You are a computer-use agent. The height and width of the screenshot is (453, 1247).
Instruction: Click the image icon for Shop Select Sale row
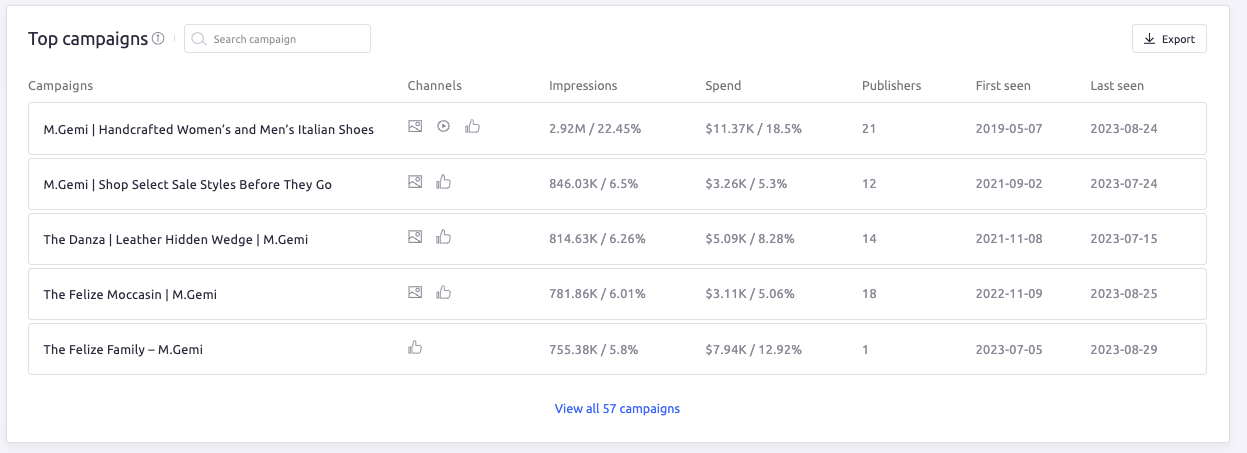[415, 182]
